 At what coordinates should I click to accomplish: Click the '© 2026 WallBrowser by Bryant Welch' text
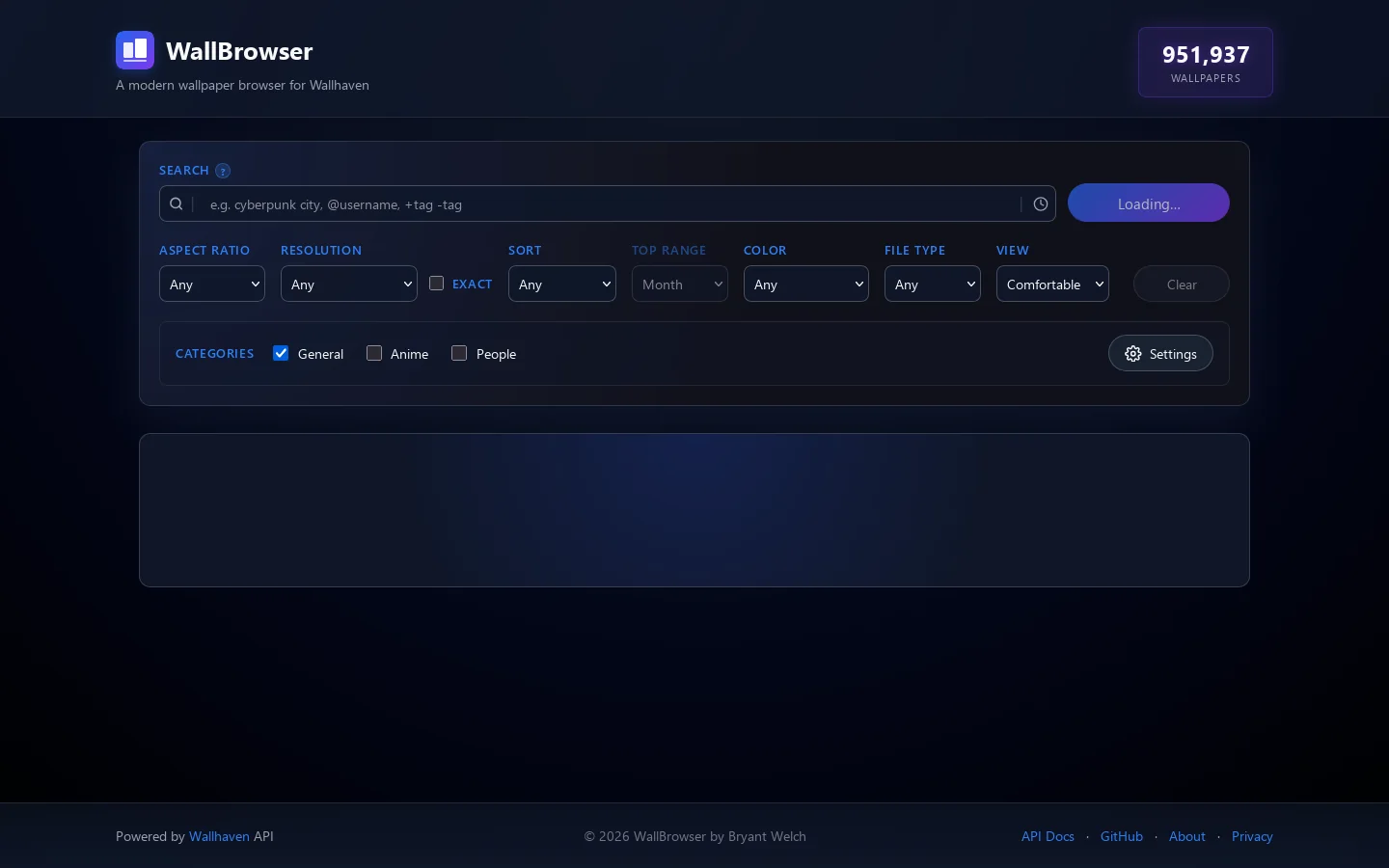pyautogui.click(x=694, y=836)
